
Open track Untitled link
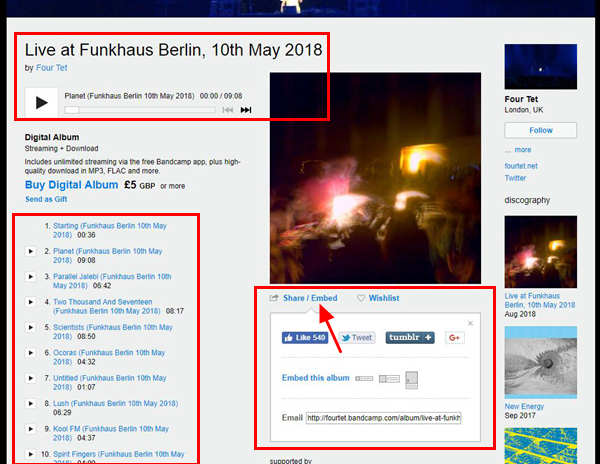(x=109, y=382)
